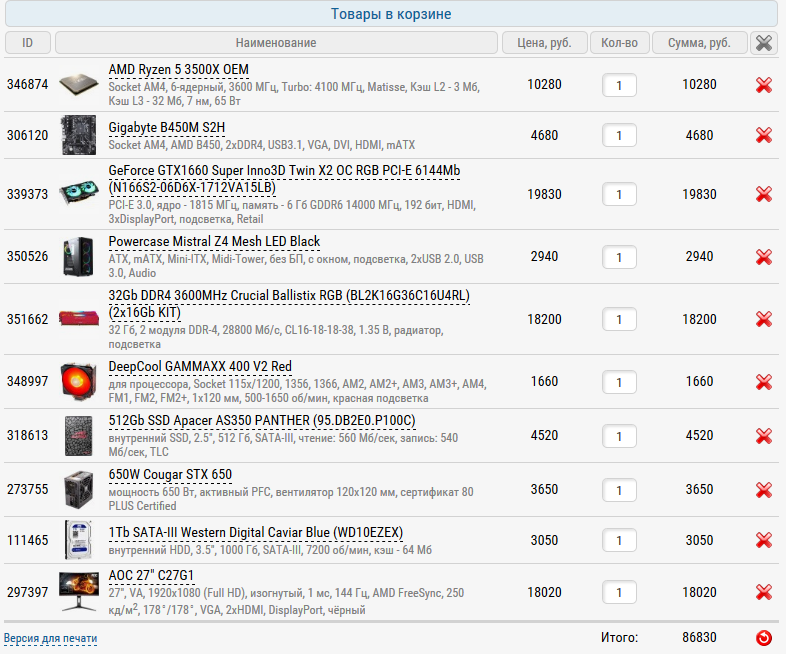Remove Gigabyte B450M S2H from cart
The width and height of the screenshot is (786, 654).
(x=763, y=135)
